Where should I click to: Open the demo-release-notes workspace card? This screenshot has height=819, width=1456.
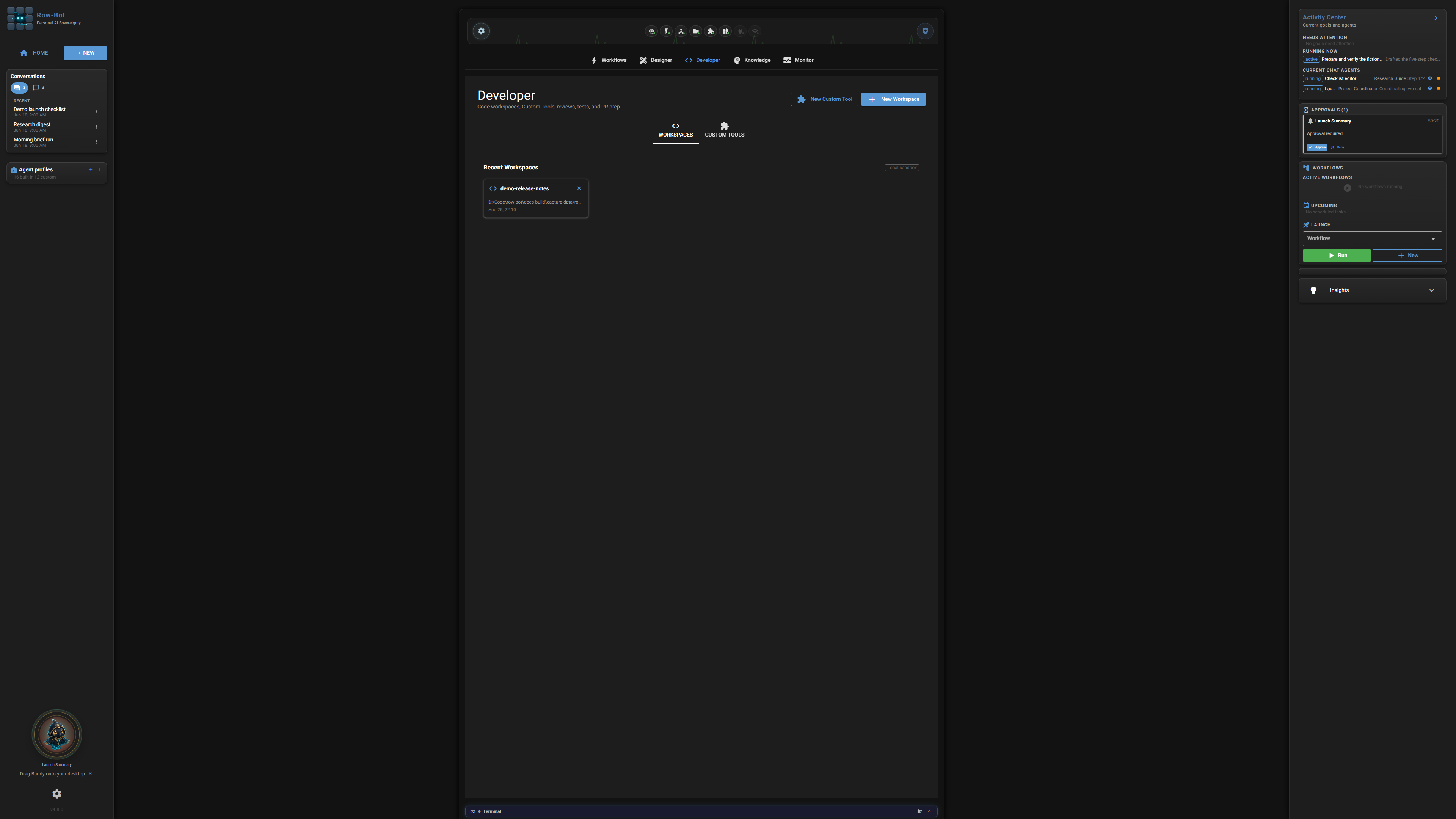point(536,198)
